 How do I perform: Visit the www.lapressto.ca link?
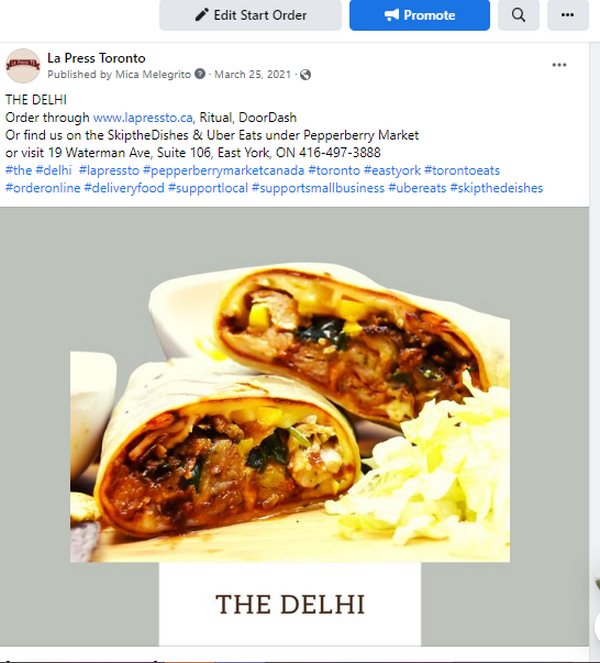[x=142, y=118]
